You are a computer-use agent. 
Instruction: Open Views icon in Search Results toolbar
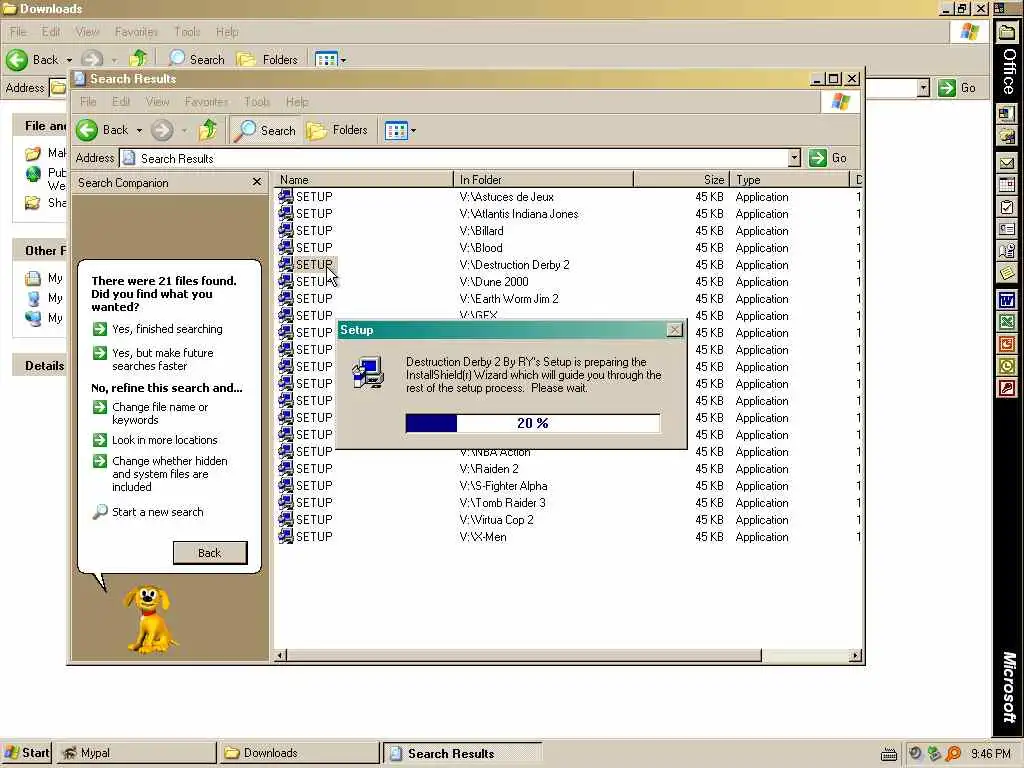pos(396,131)
